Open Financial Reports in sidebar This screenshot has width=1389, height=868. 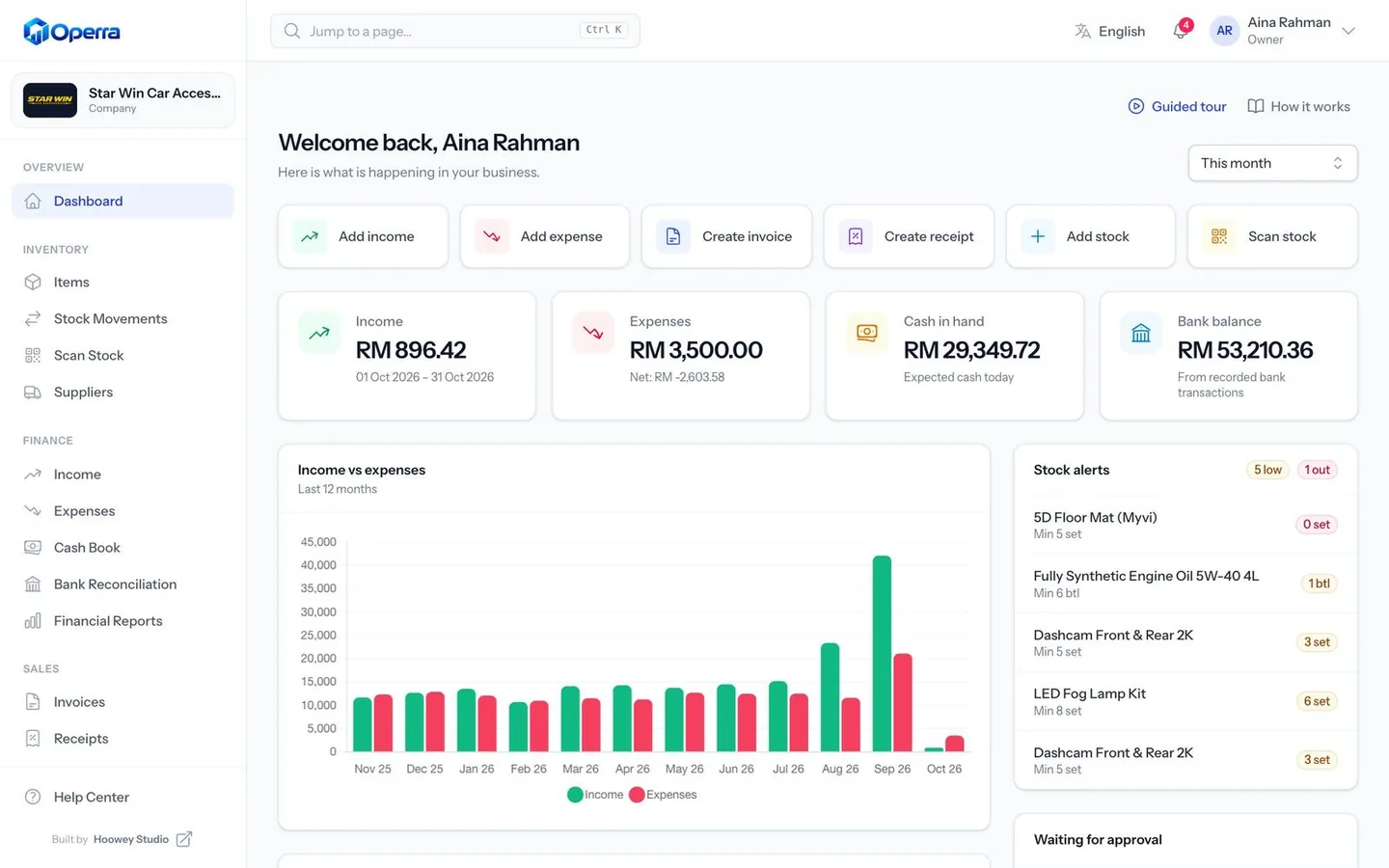click(x=123, y=621)
